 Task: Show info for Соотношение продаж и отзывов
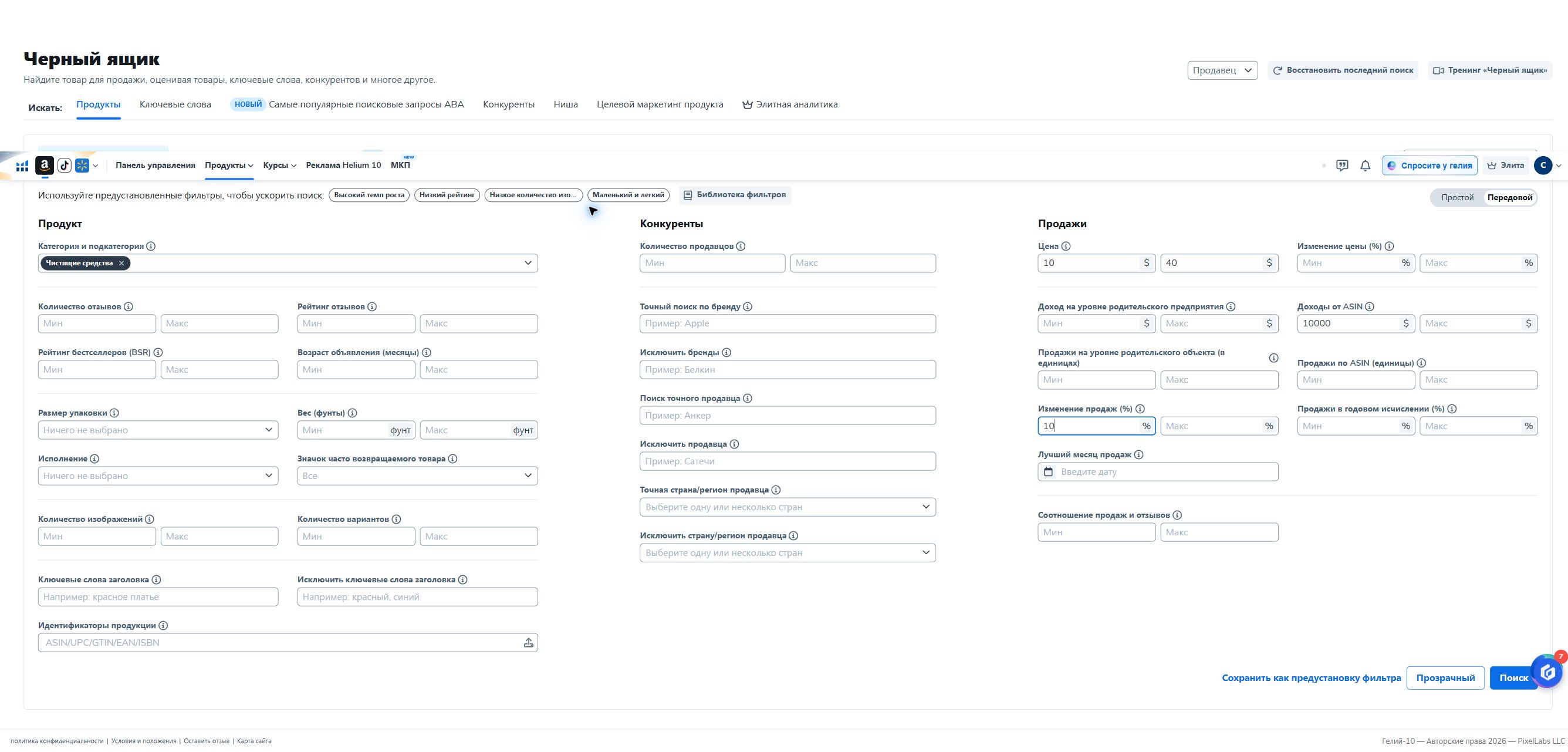coord(1177,515)
